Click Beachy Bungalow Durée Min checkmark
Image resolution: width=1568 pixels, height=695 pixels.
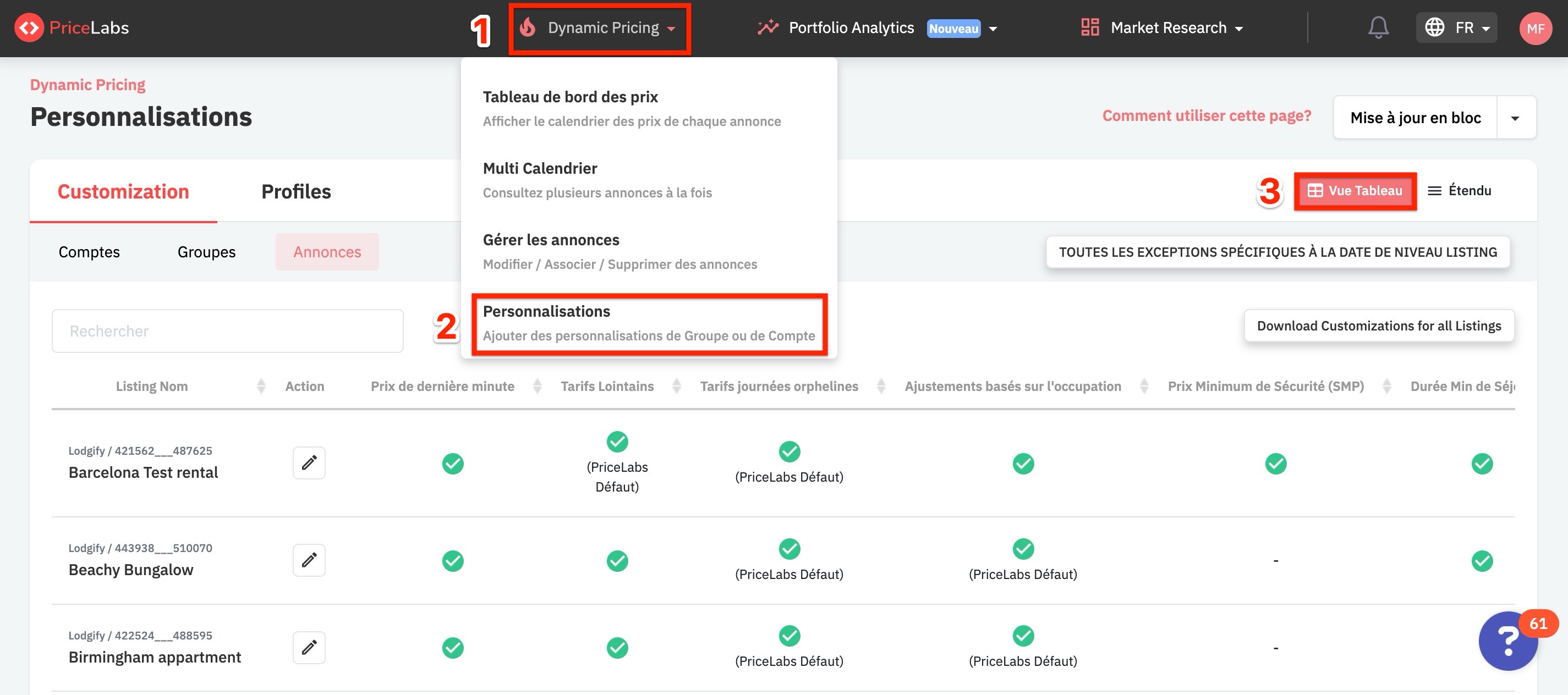pos(1482,560)
